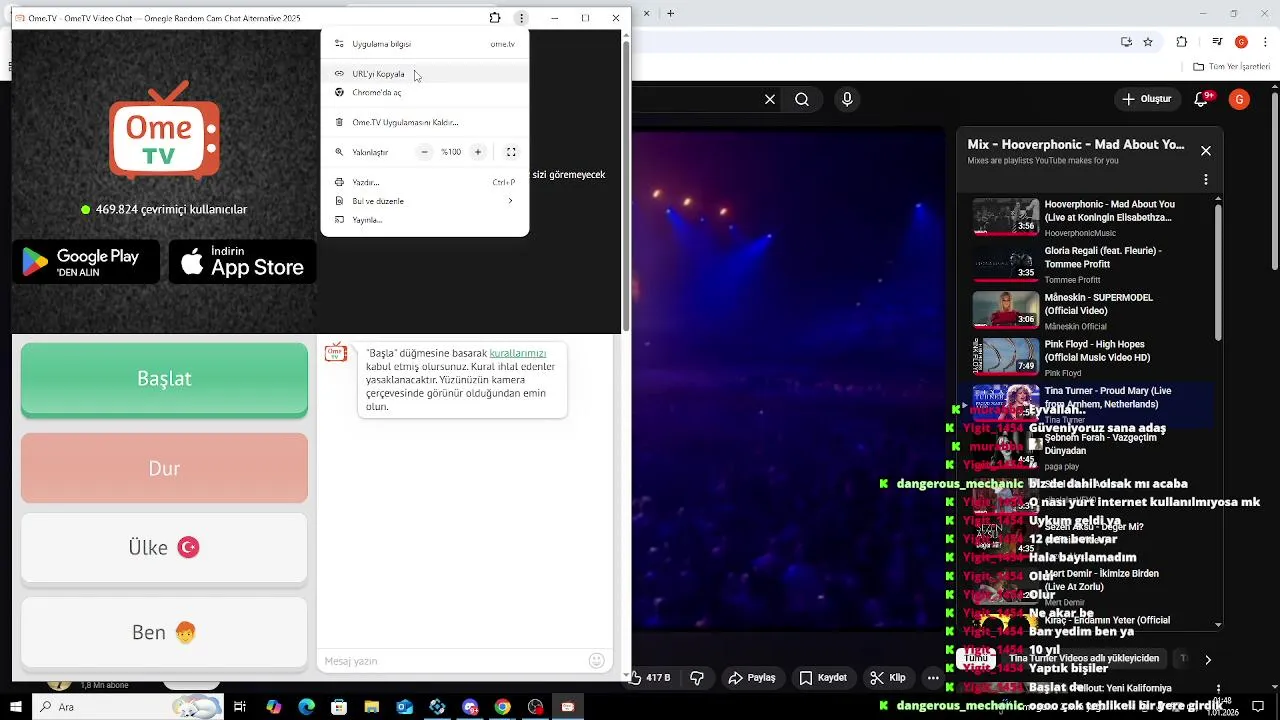Open File Explorer from the taskbar
Screen dimensions: 1280x720
coord(372,707)
